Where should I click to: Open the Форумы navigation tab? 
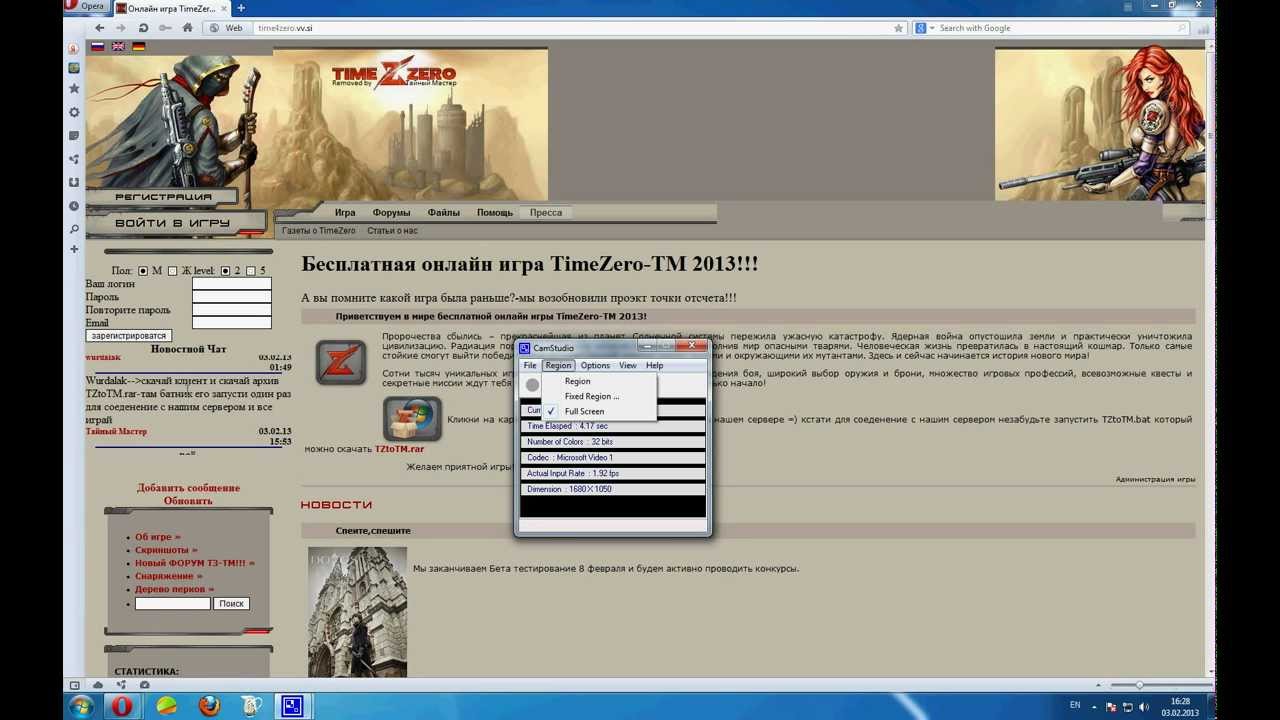point(391,212)
